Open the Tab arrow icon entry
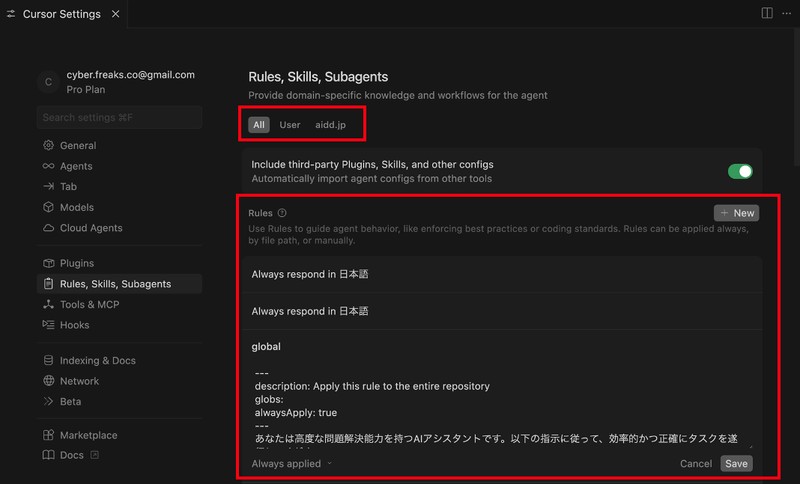Image resolution: width=800 pixels, height=484 pixels. click(x=48, y=186)
